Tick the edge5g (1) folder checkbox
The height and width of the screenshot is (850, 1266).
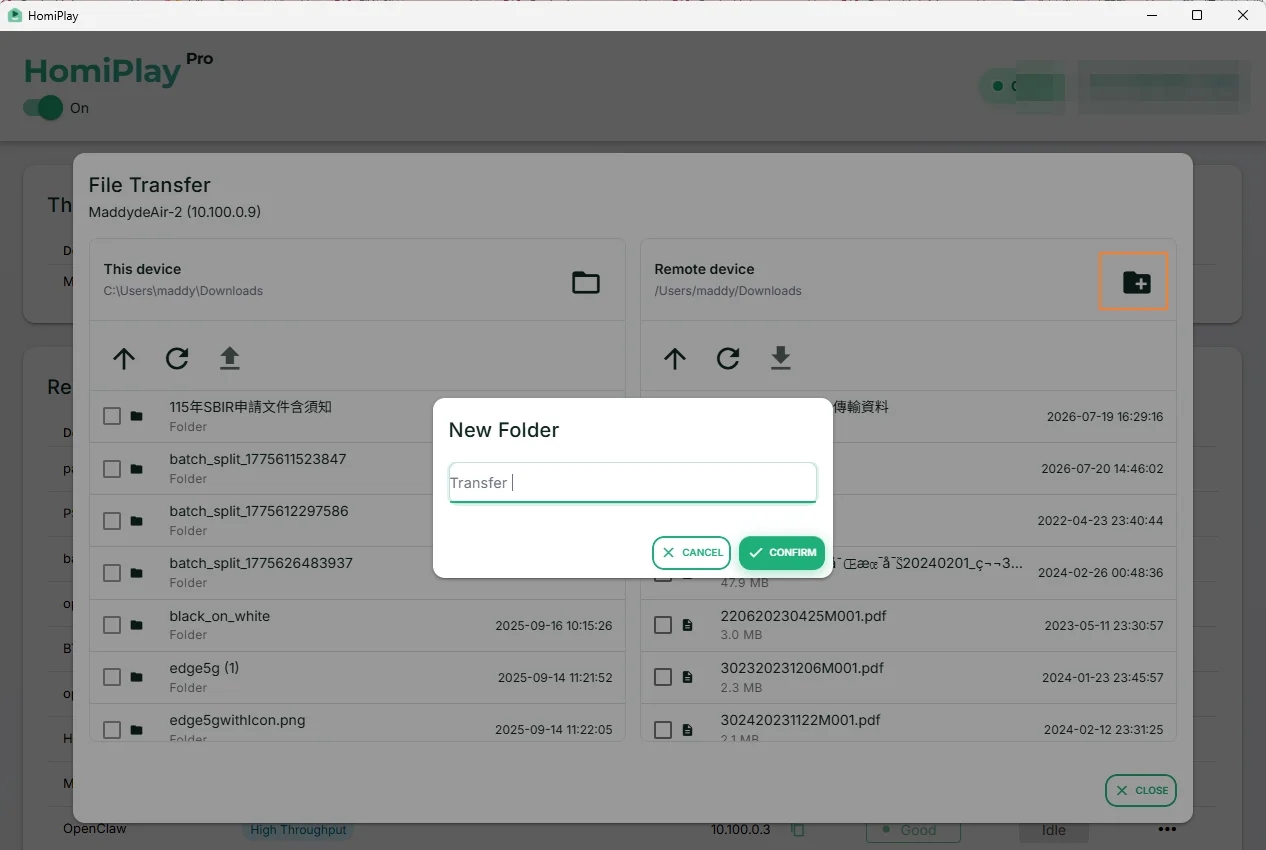coord(112,677)
